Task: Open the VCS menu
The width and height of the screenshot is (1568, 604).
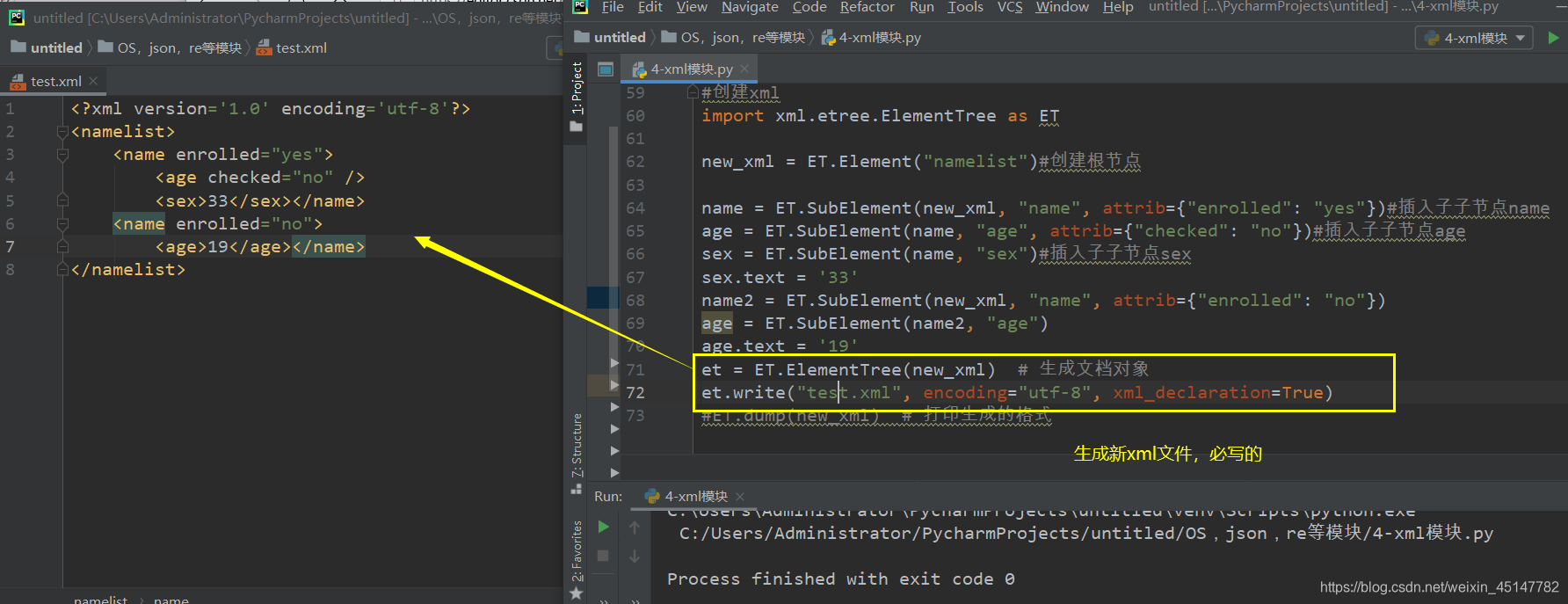Action: (1010, 7)
